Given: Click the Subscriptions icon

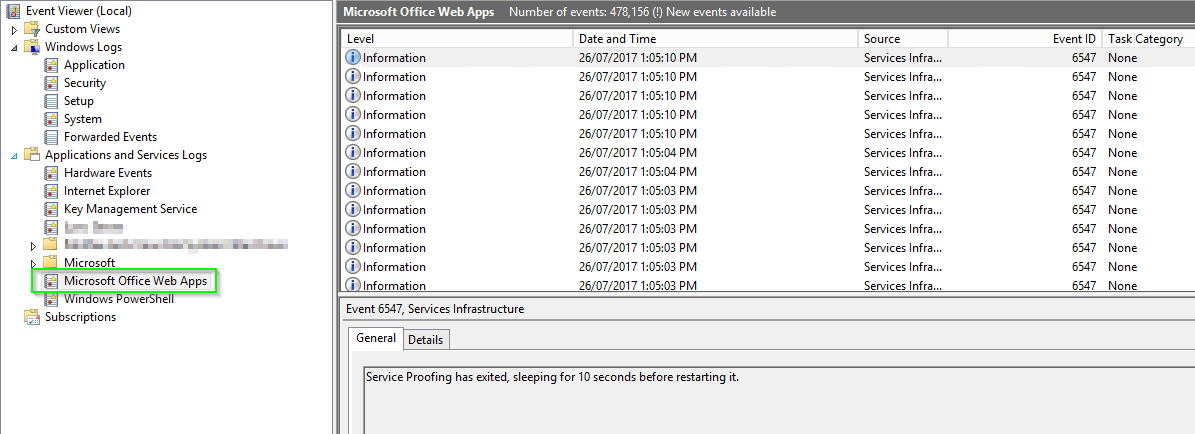Looking at the screenshot, I should [x=32, y=317].
